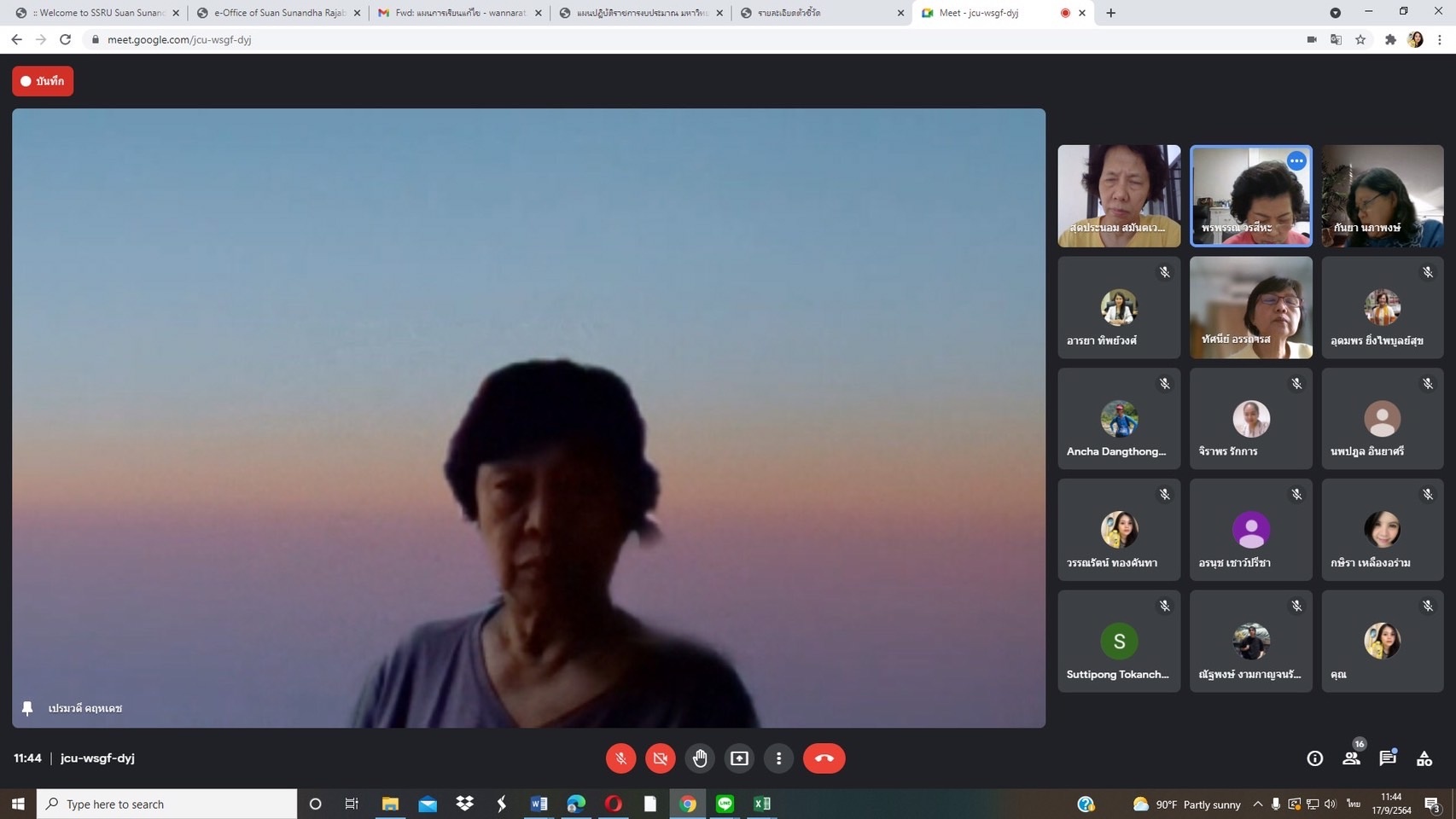Screen dimensions: 1456x819
Task: Bookmark this page with the star icon
Action: [1360, 39]
